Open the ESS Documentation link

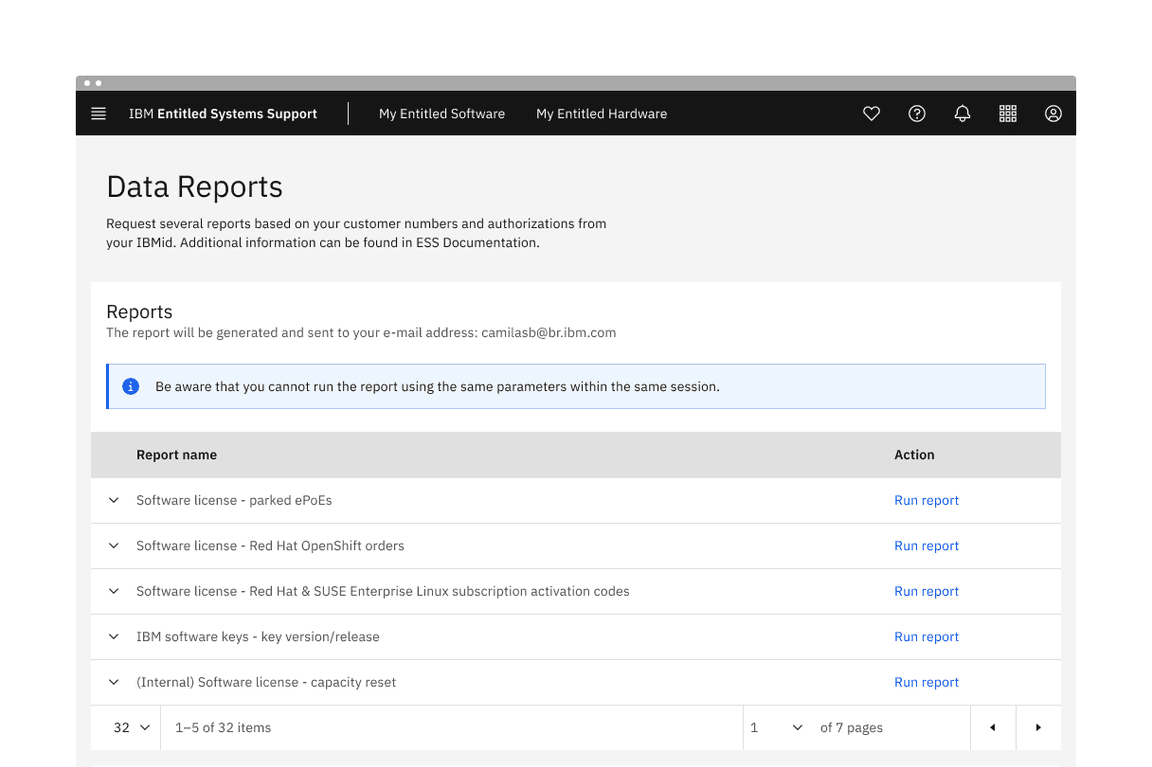coord(476,242)
